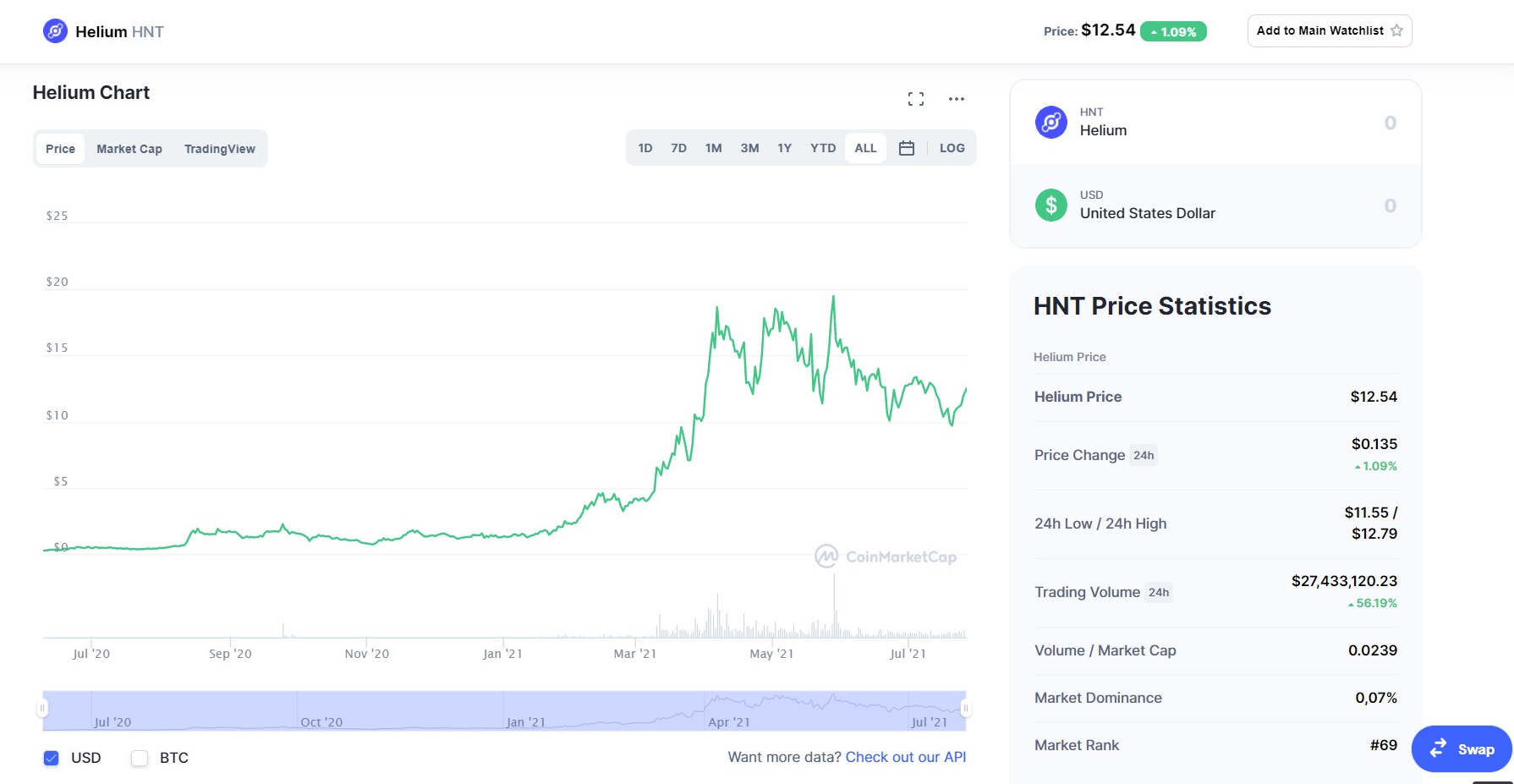Uncheck the USD checkbox
The width and height of the screenshot is (1514, 784).
pos(52,758)
